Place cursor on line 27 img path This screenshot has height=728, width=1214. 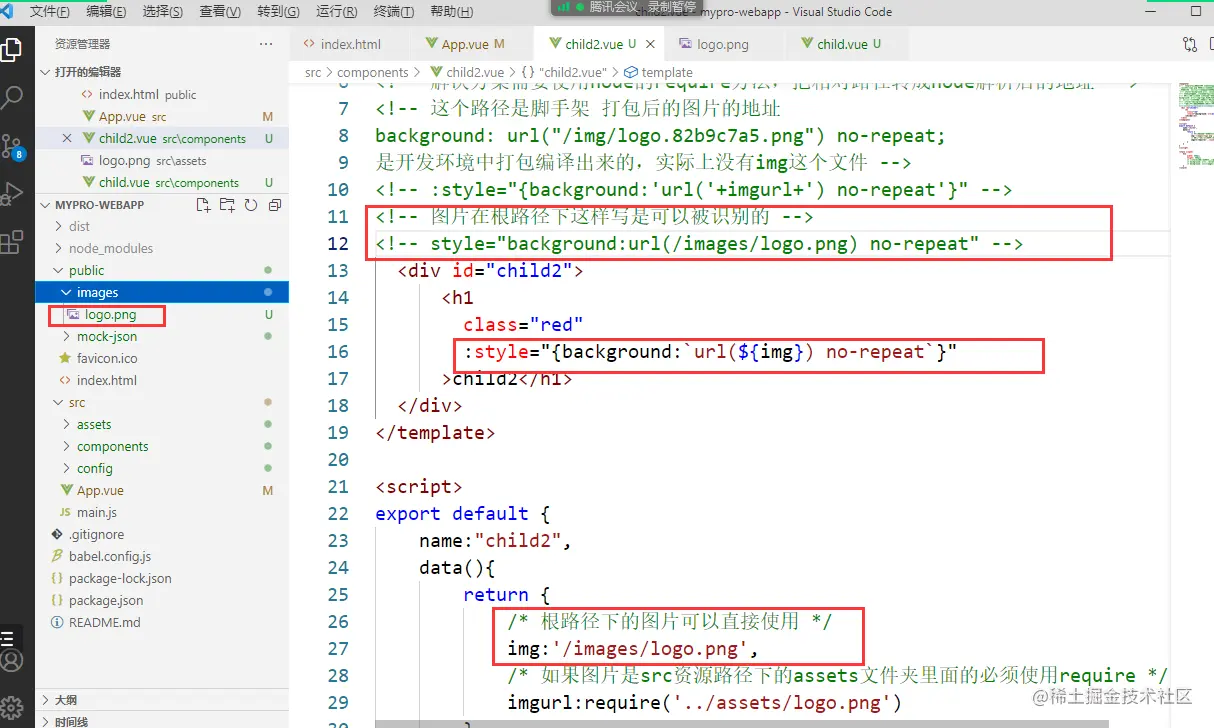[x=633, y=648]
